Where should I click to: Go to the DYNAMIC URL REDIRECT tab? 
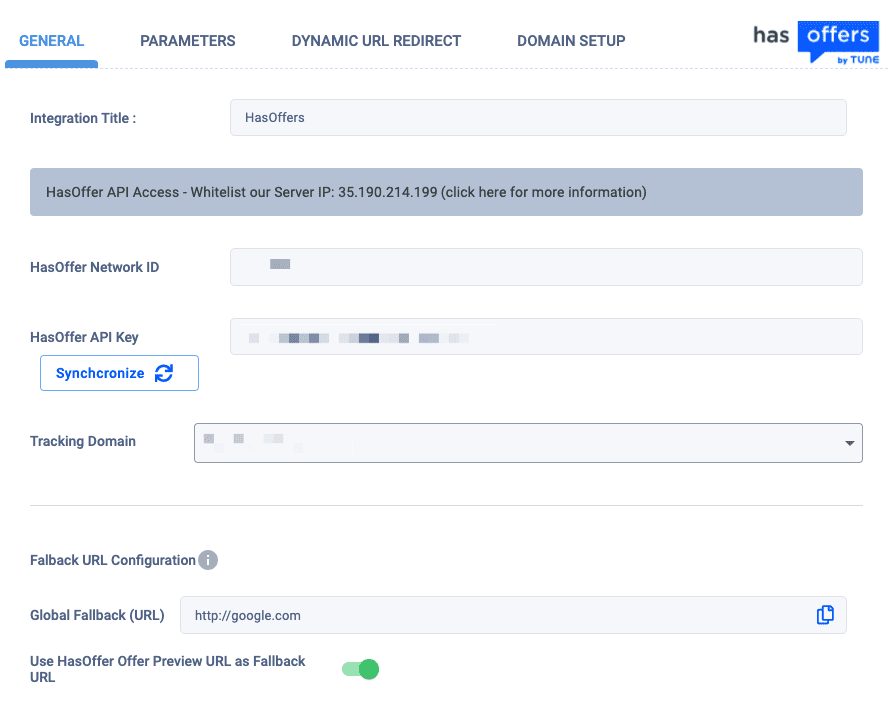(376, 41)
